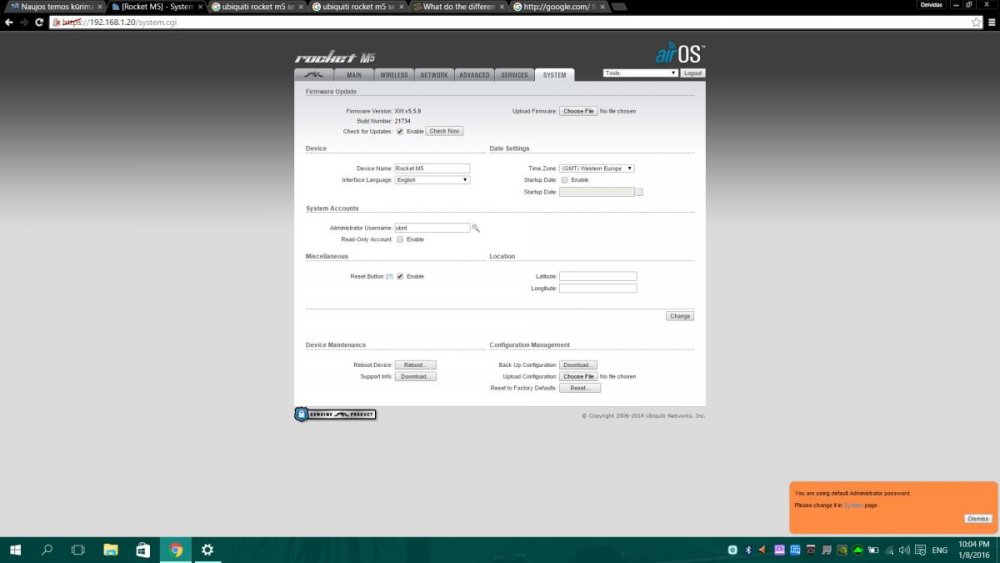
Task: Click Reset to Factory Defaults button
Action: click(x=580, y=388)
